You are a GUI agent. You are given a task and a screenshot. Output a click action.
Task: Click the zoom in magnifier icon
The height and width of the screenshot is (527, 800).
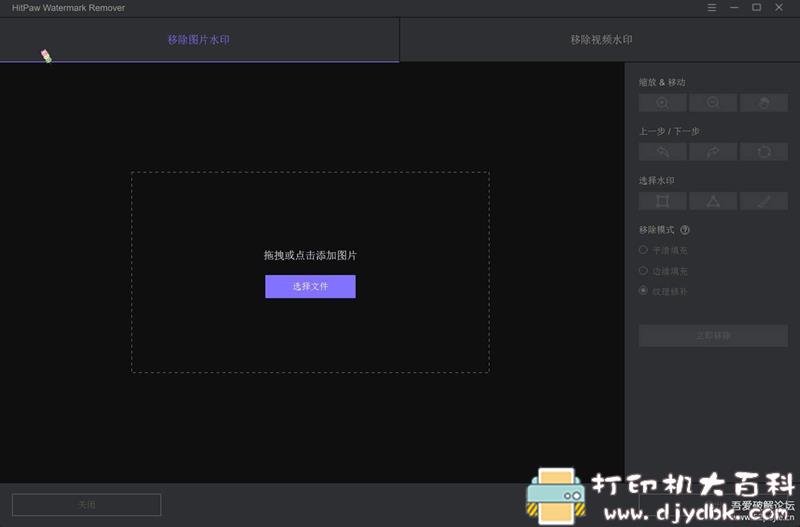[662, 103]
